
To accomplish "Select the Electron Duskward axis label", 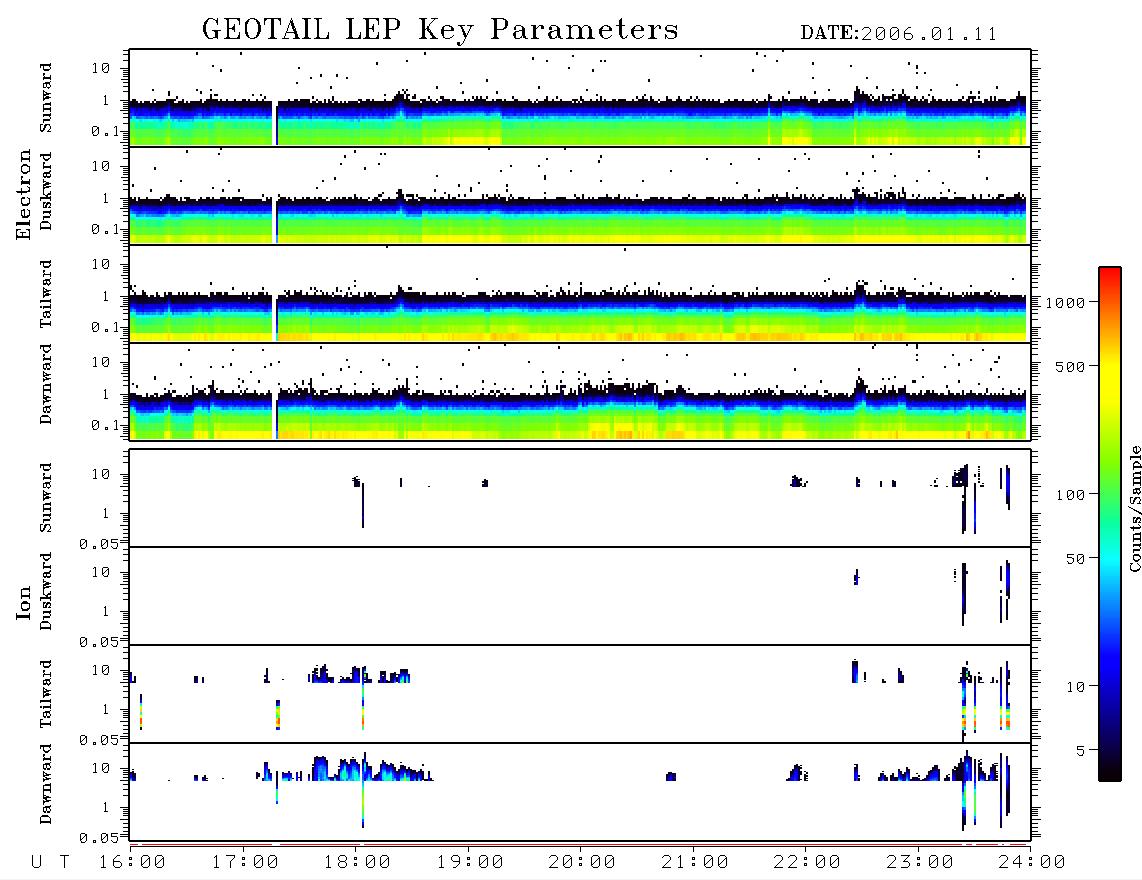I will coord(46,191).
